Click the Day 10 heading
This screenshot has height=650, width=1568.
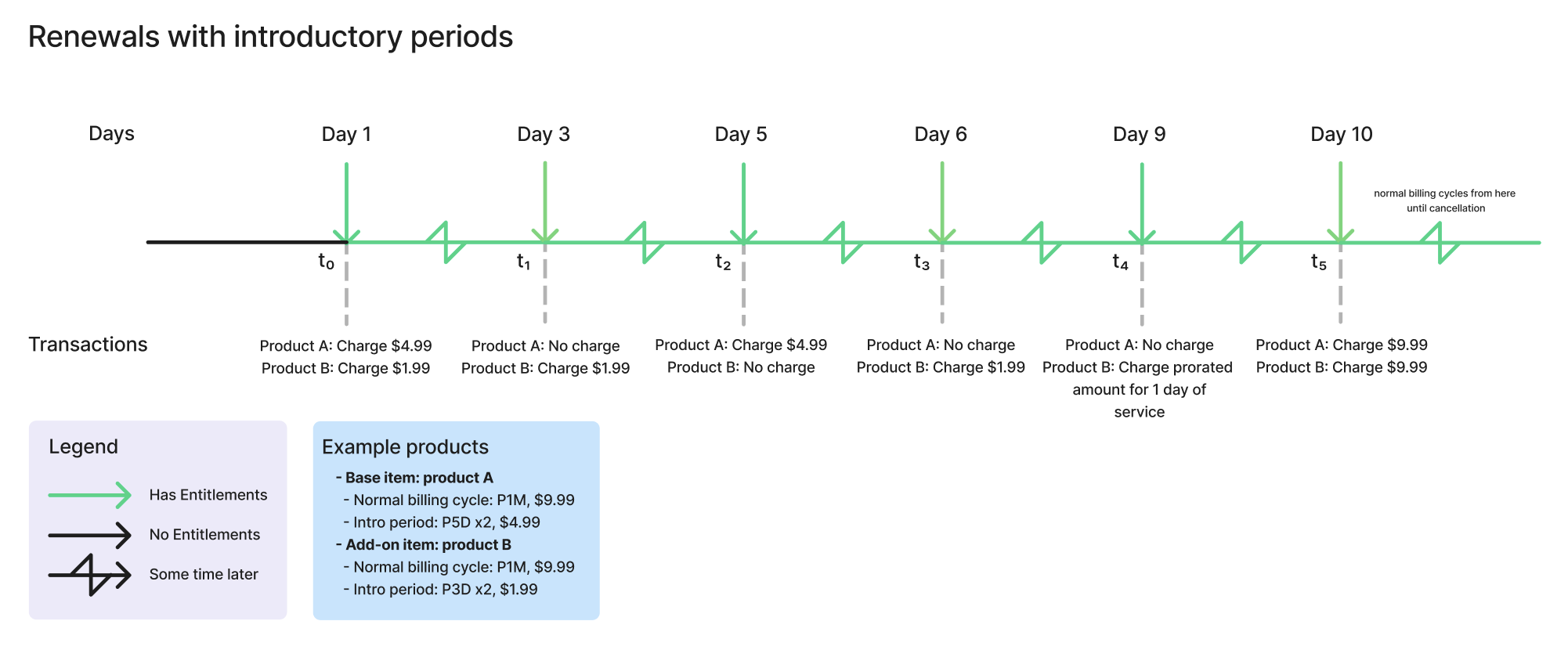tap(1341, 135)
